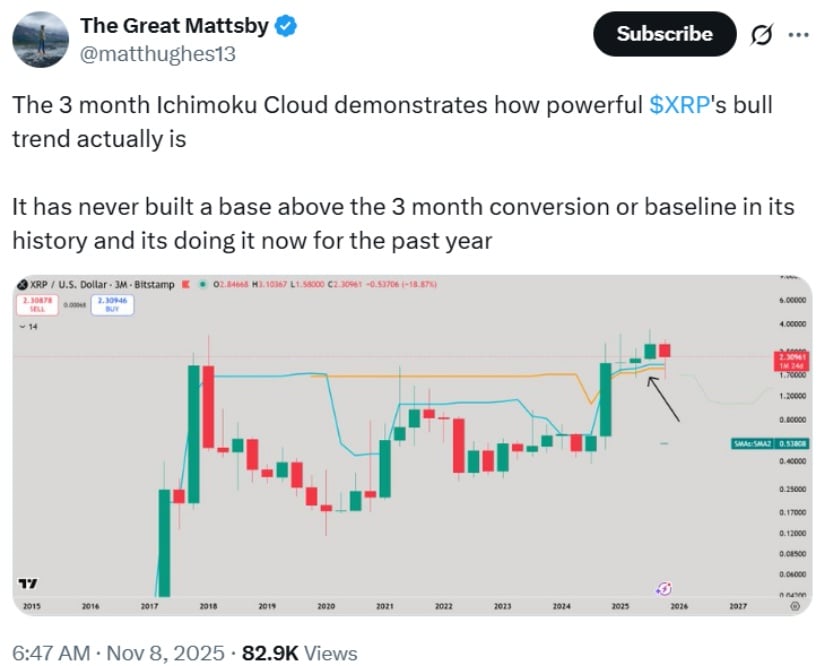Click the red 2.30961 current price label

782,359
